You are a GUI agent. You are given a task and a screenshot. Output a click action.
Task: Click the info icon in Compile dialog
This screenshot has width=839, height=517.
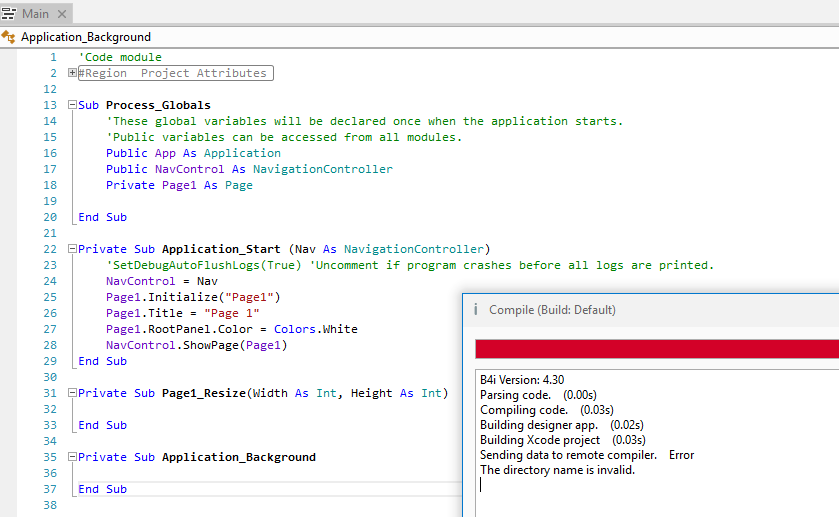[x=475, y=310]
